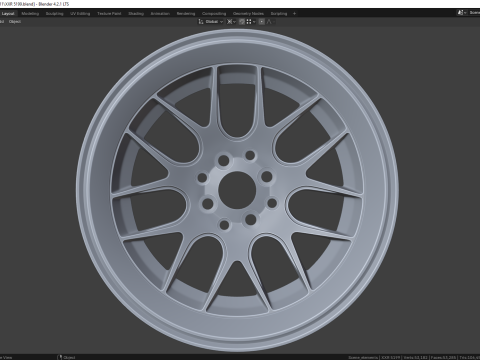This screenshot has height=360, width=480.
Task: Open the Compositing workspace tab
Action: coord(214,14)
